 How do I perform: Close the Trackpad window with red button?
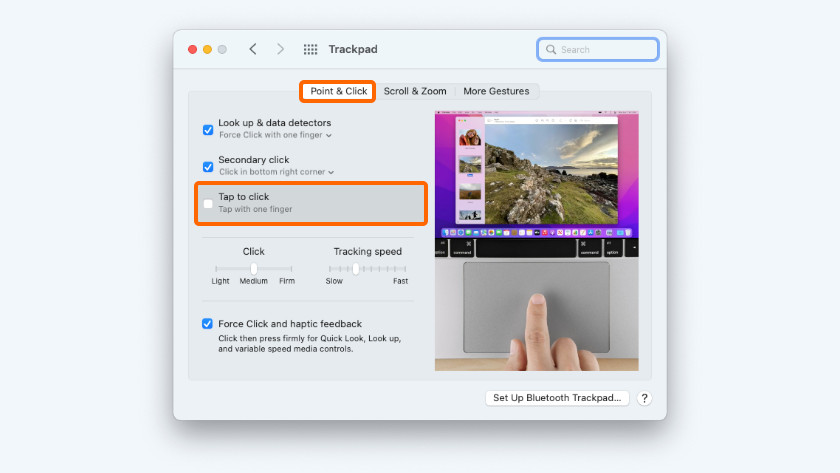pyautogui.click(x=192, y=49)
